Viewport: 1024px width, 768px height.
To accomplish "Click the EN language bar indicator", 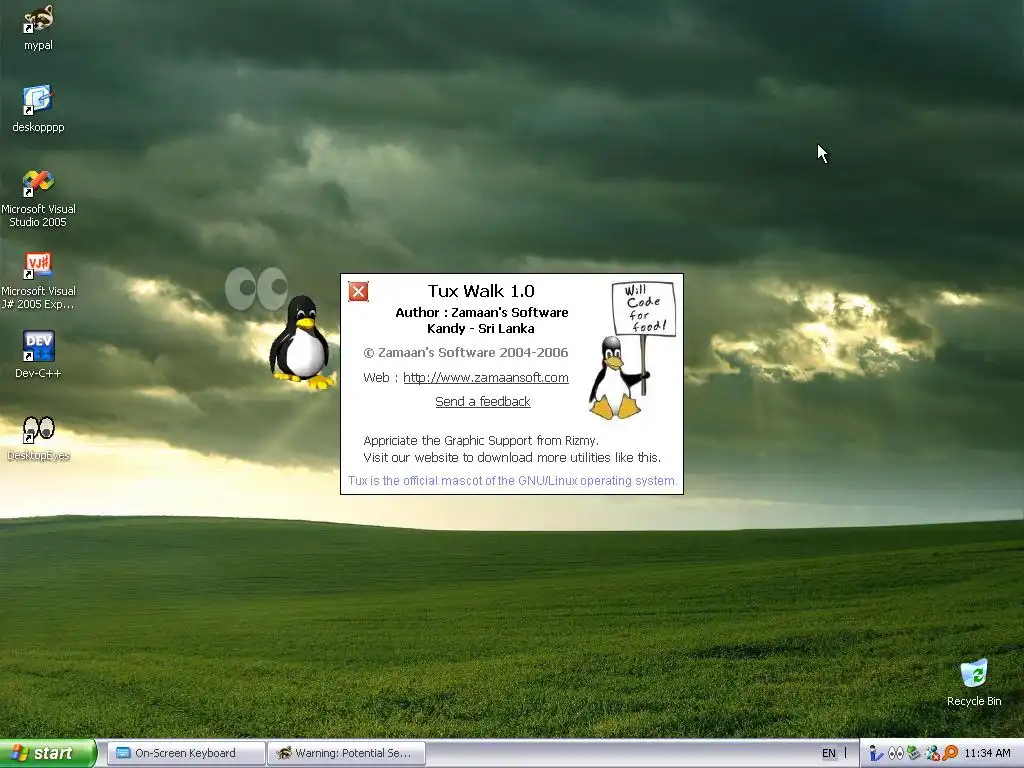I will (829, 753).
